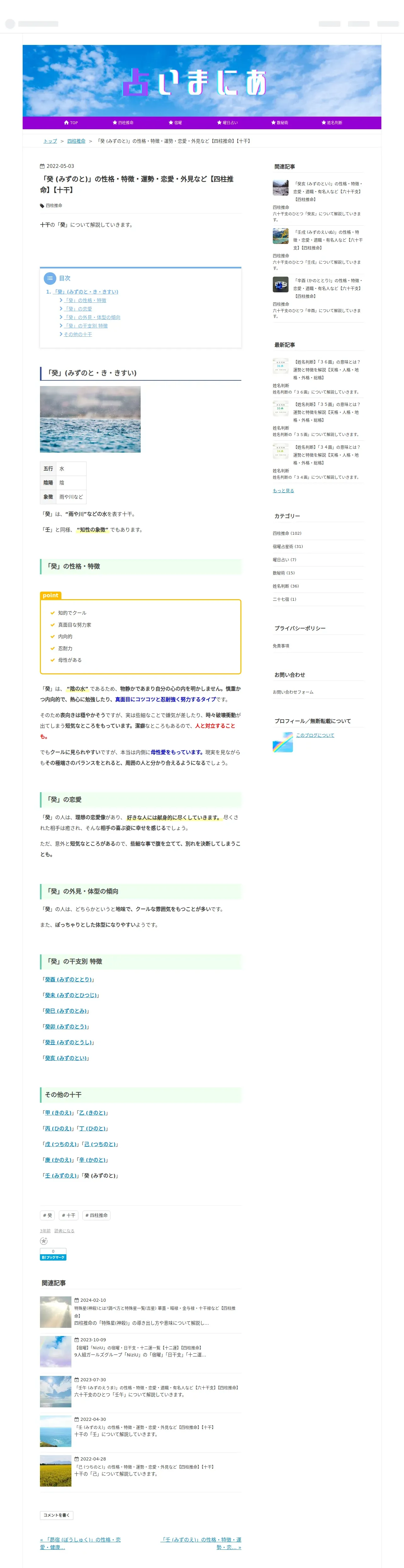Jump to 「癸」の恋愛 in table of contents
This screenshot has height=1568, width=404.
click(78, 309)
